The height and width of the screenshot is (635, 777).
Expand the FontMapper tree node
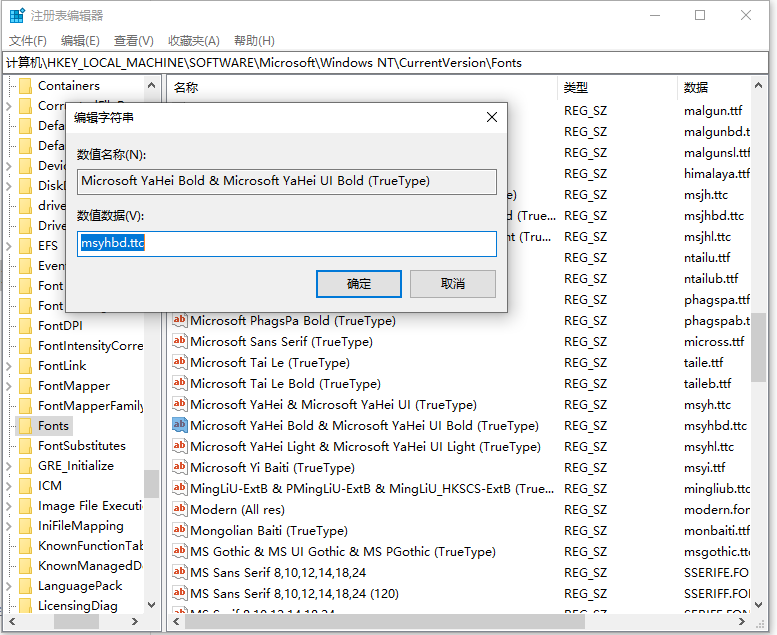click(x=9, y=386)
